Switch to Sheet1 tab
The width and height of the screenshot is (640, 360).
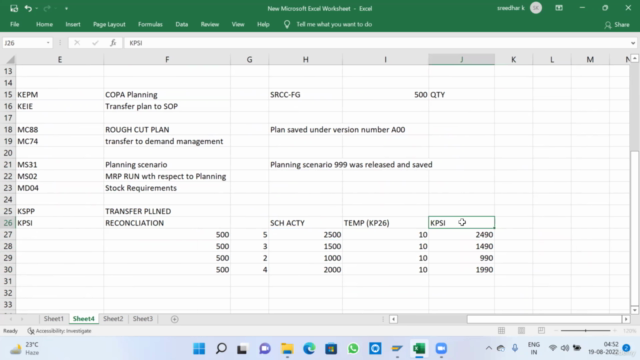tap(53, 319)
